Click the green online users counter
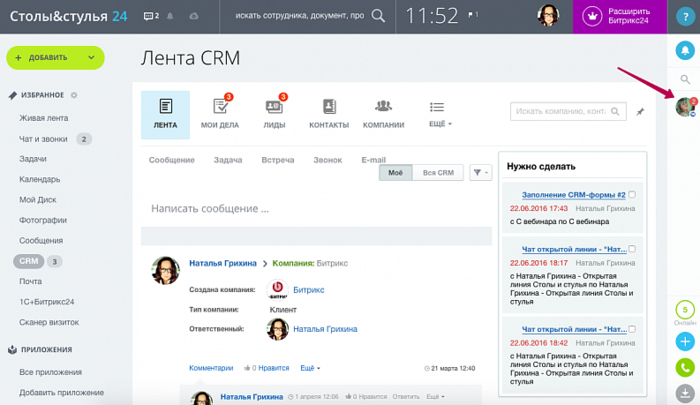This screenshot has height=405, width=700. [x=685, y=309]
